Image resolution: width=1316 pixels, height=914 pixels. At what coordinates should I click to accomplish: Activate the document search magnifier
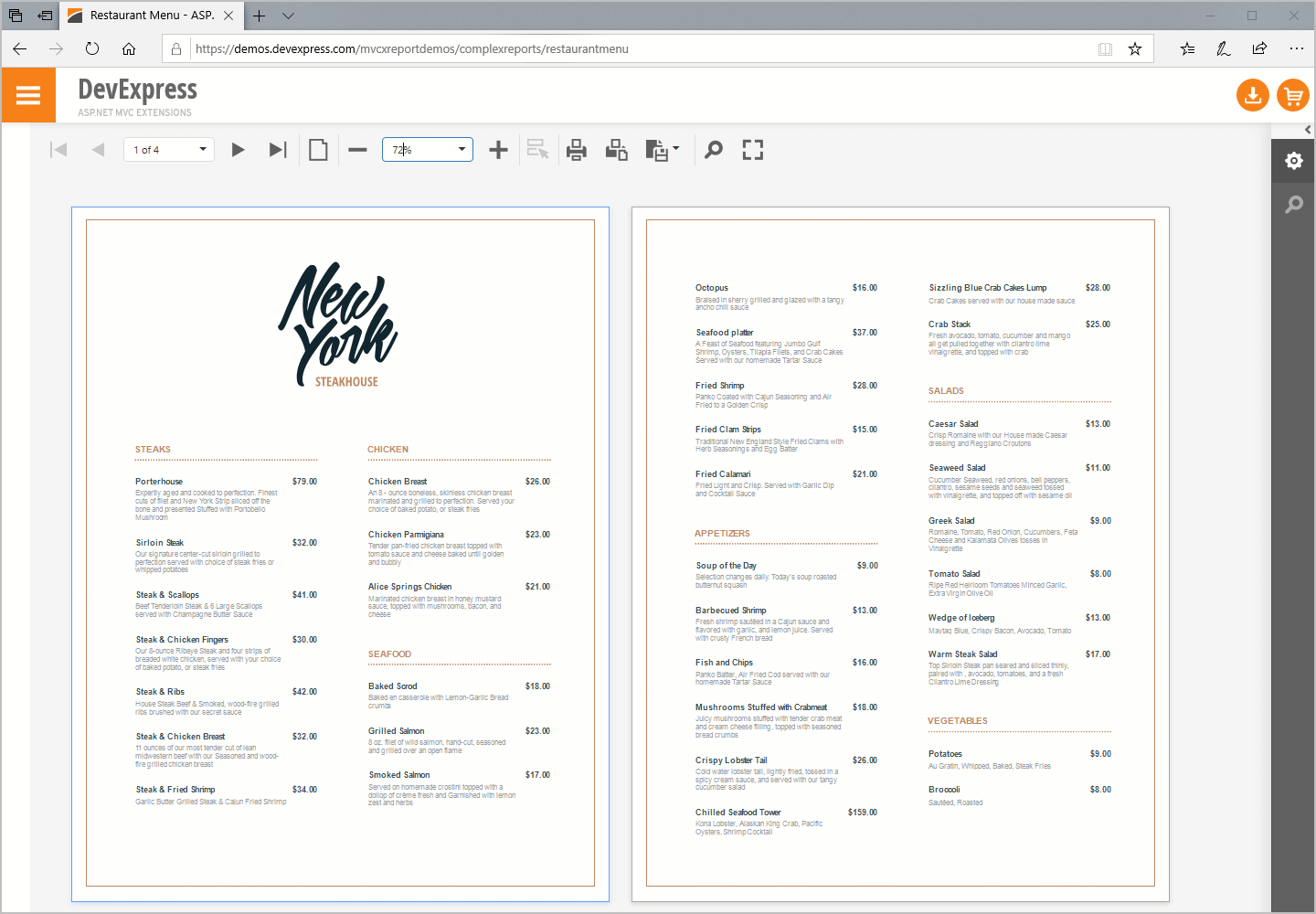click(713, 149)
